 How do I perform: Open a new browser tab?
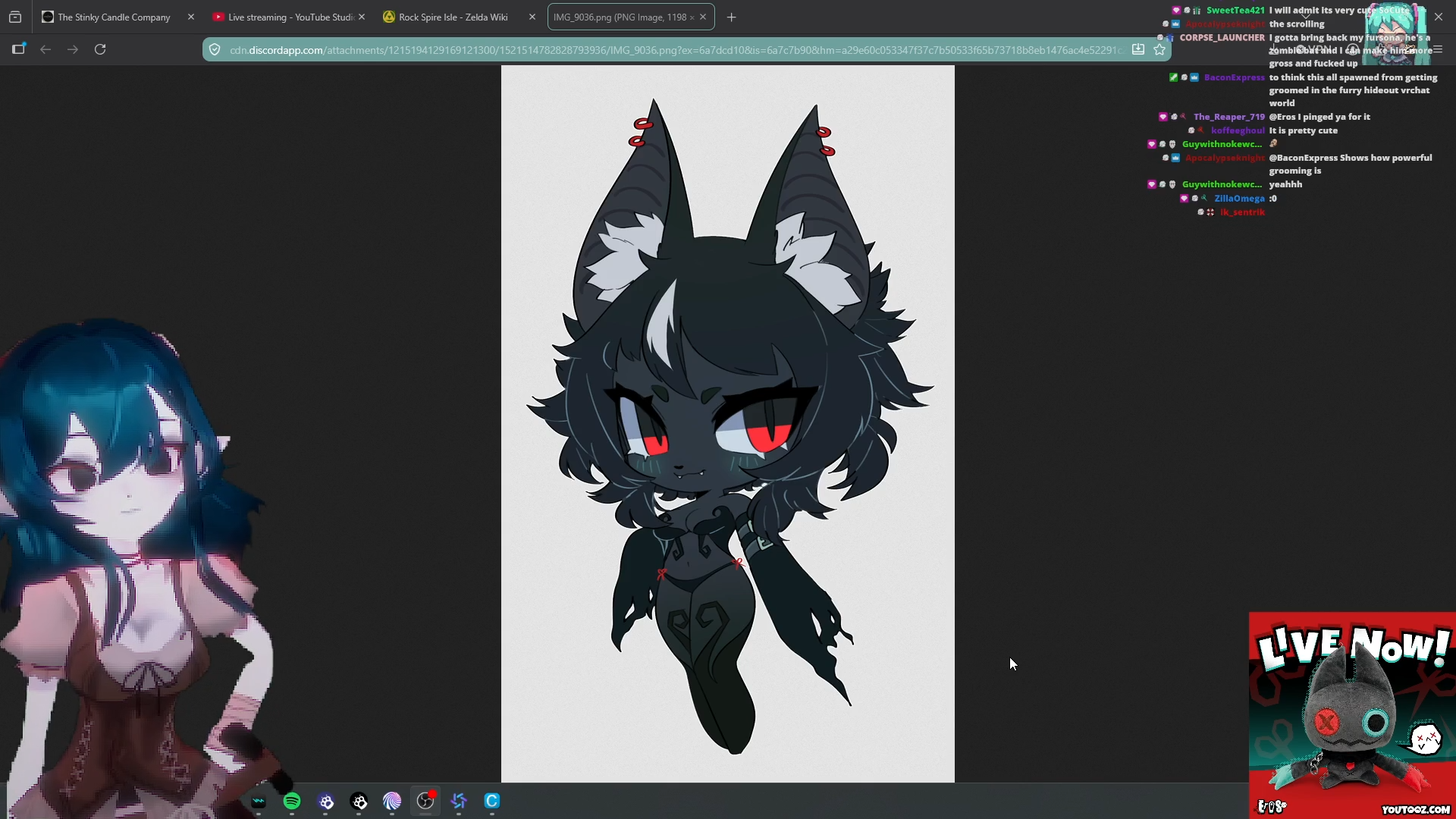pos(731,17)
